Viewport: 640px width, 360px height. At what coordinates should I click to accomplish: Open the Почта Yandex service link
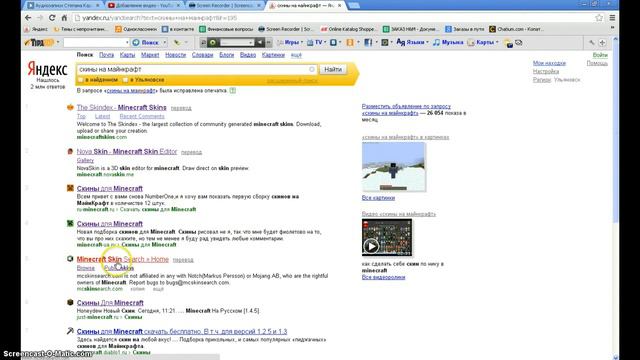pyautogui.click(x=107, y=55)
